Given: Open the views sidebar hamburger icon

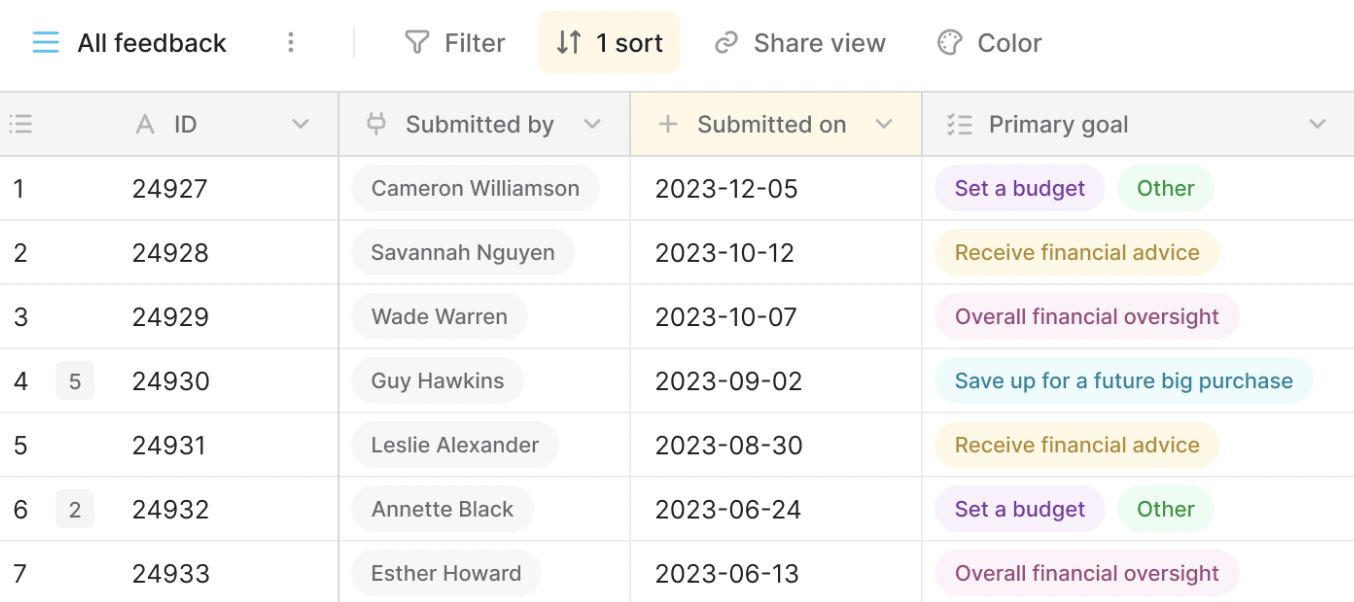Looking at the screenshot, I should pos(45,43).
